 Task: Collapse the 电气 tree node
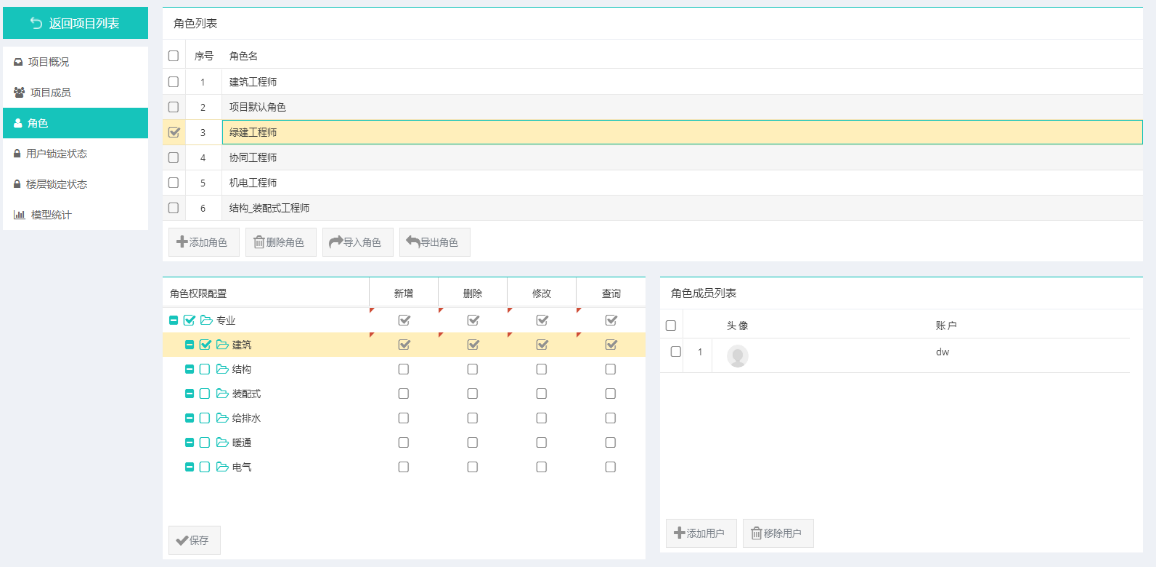(x=189, y=467)
